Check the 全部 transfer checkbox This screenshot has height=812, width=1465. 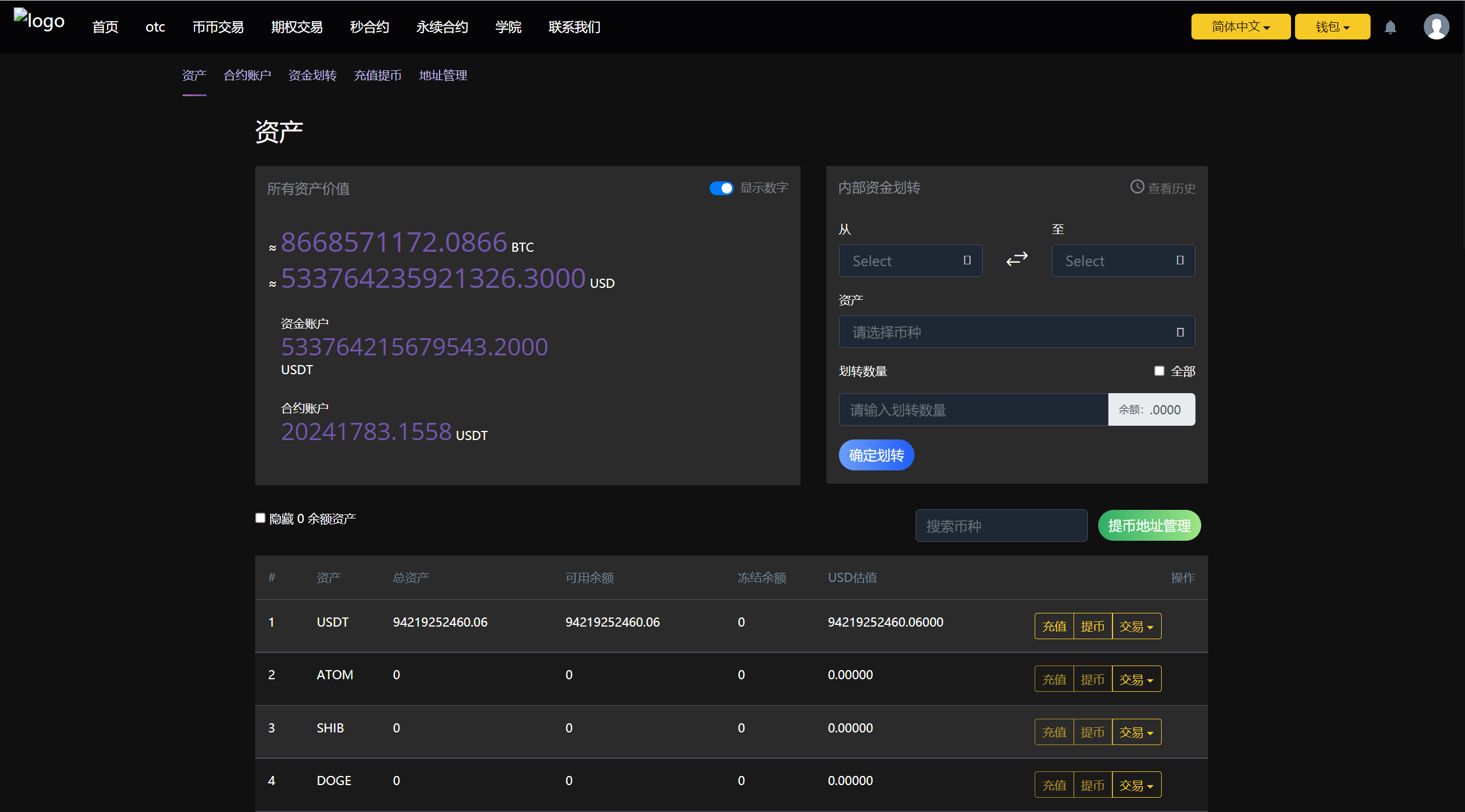pos(1159,371)
